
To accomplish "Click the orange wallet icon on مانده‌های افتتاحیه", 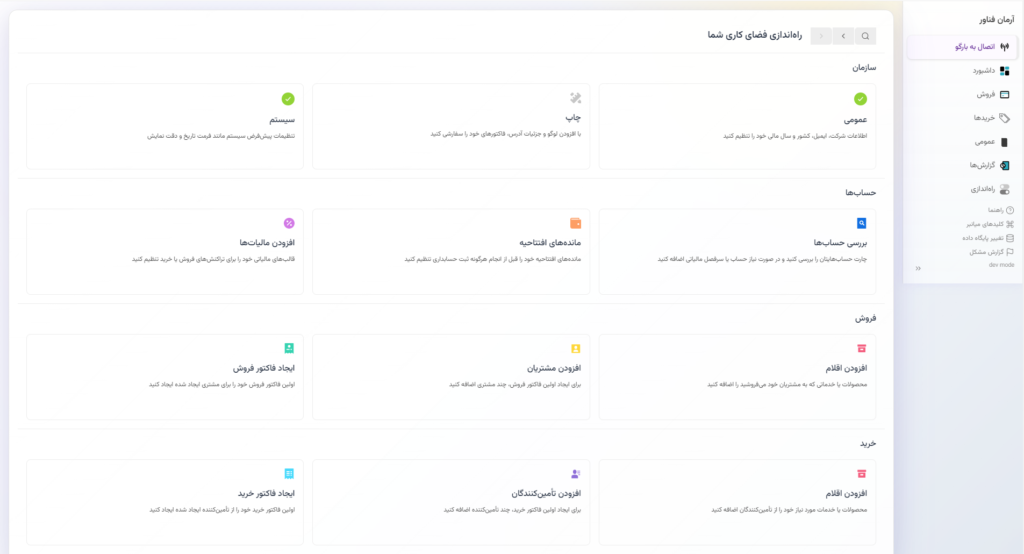I will [575, 223].
